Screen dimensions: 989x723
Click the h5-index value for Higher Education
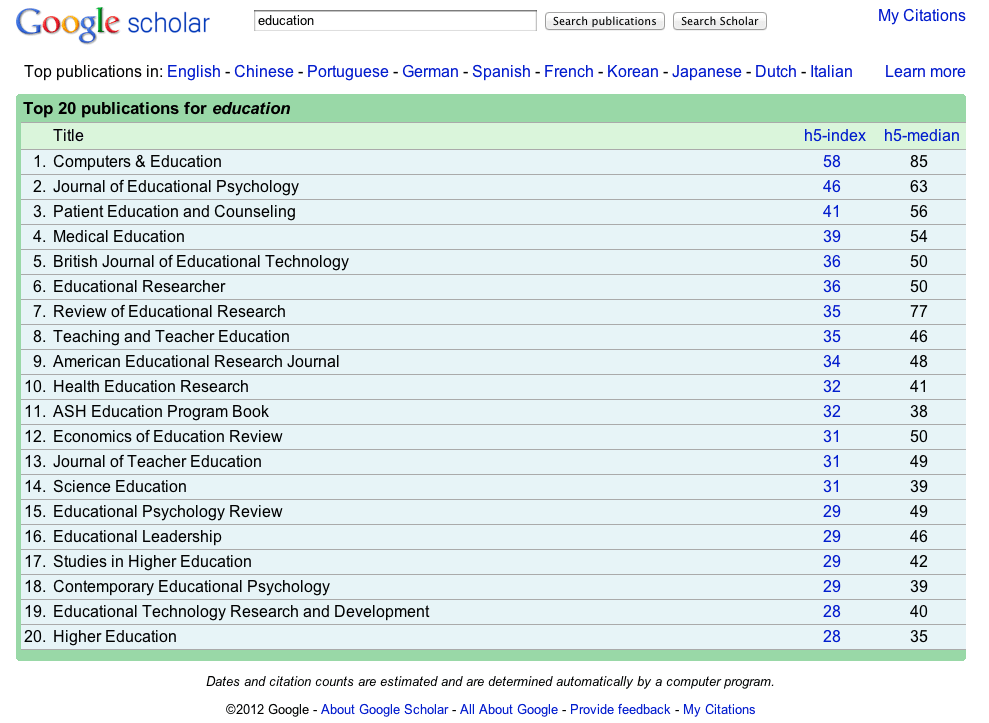click(831, 636)
